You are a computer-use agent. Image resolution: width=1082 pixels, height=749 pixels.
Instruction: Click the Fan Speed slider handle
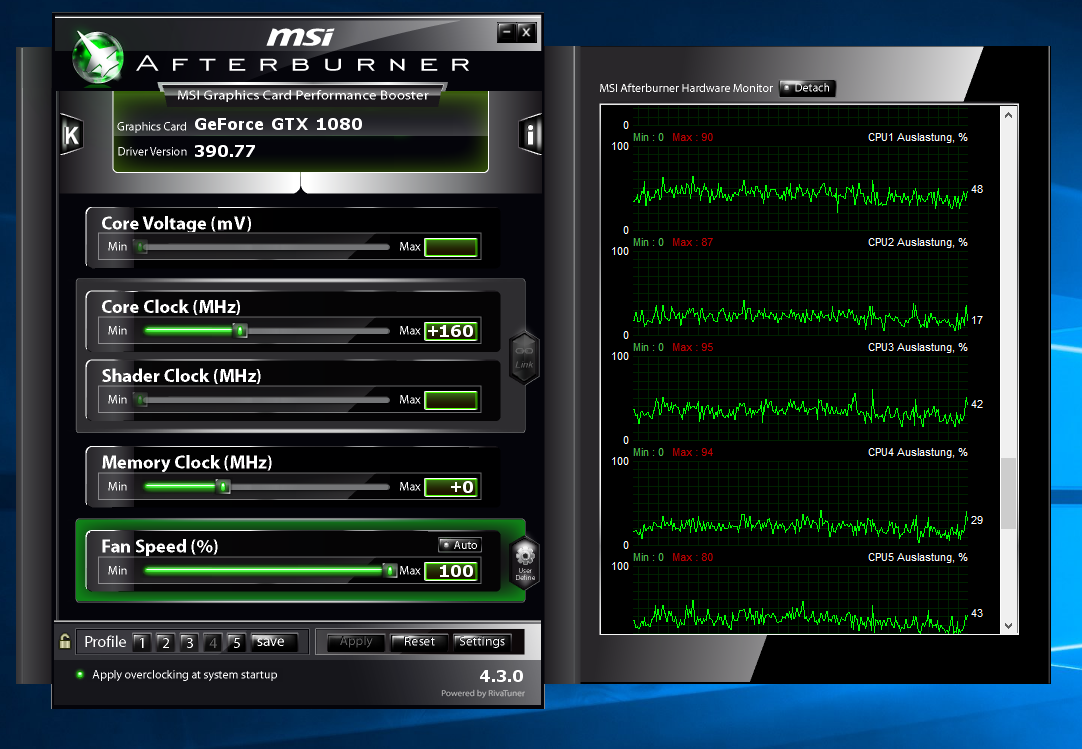[391, 570]
